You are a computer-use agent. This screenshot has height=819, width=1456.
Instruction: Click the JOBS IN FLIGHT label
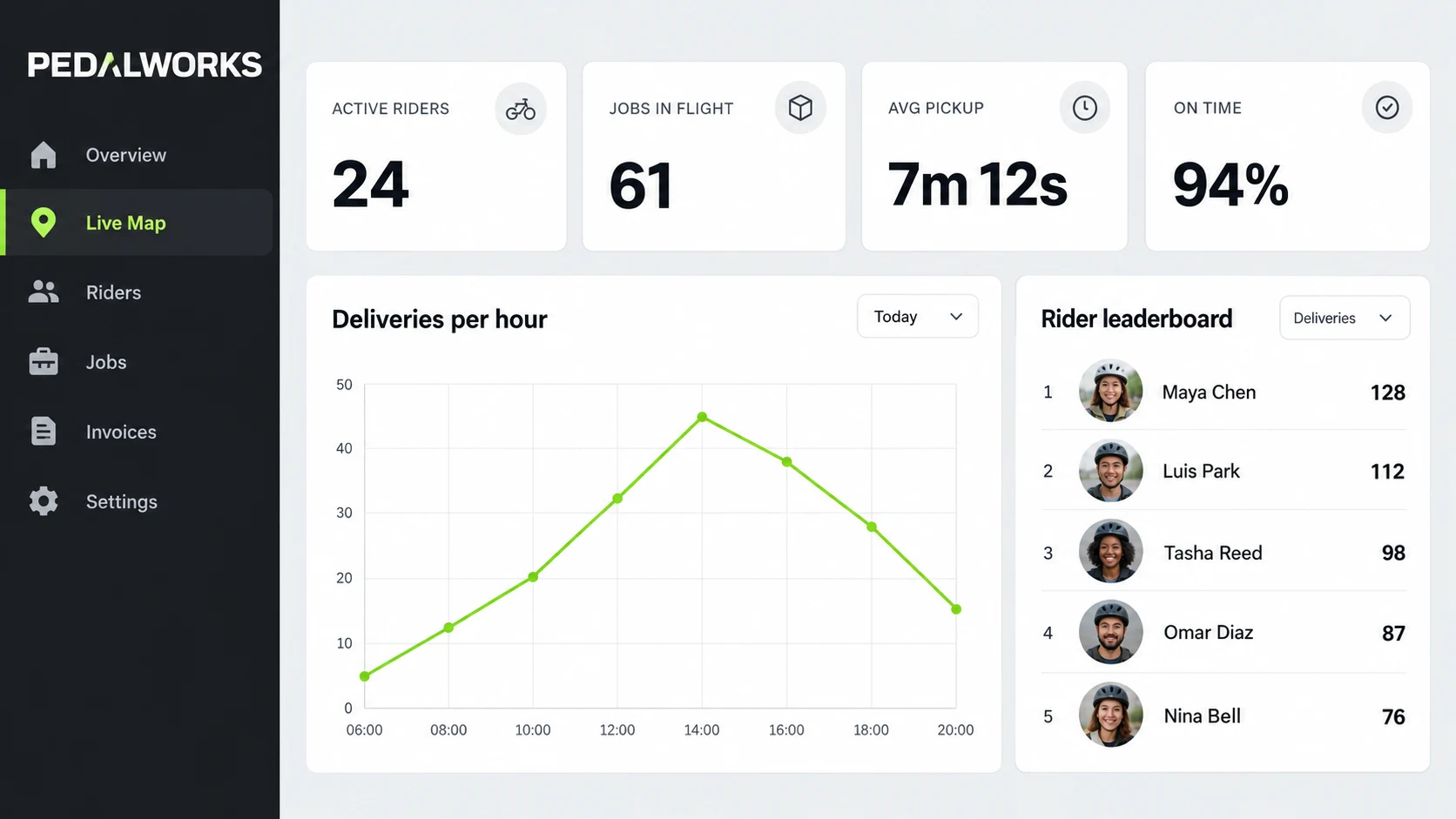tap(671, 109)
